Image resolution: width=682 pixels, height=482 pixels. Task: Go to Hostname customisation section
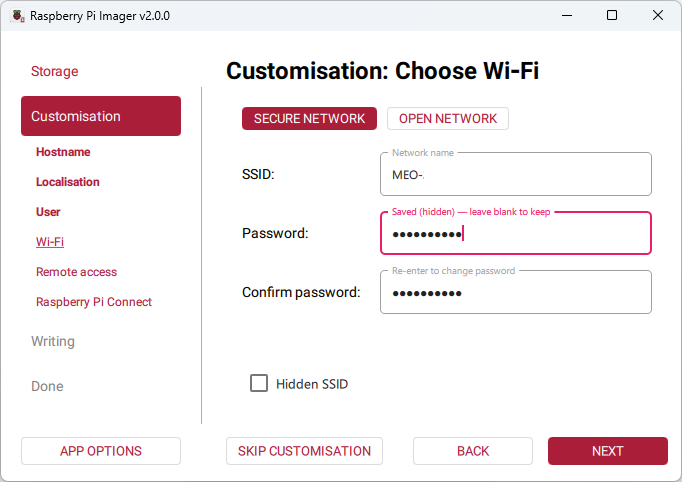coord(63,152)
